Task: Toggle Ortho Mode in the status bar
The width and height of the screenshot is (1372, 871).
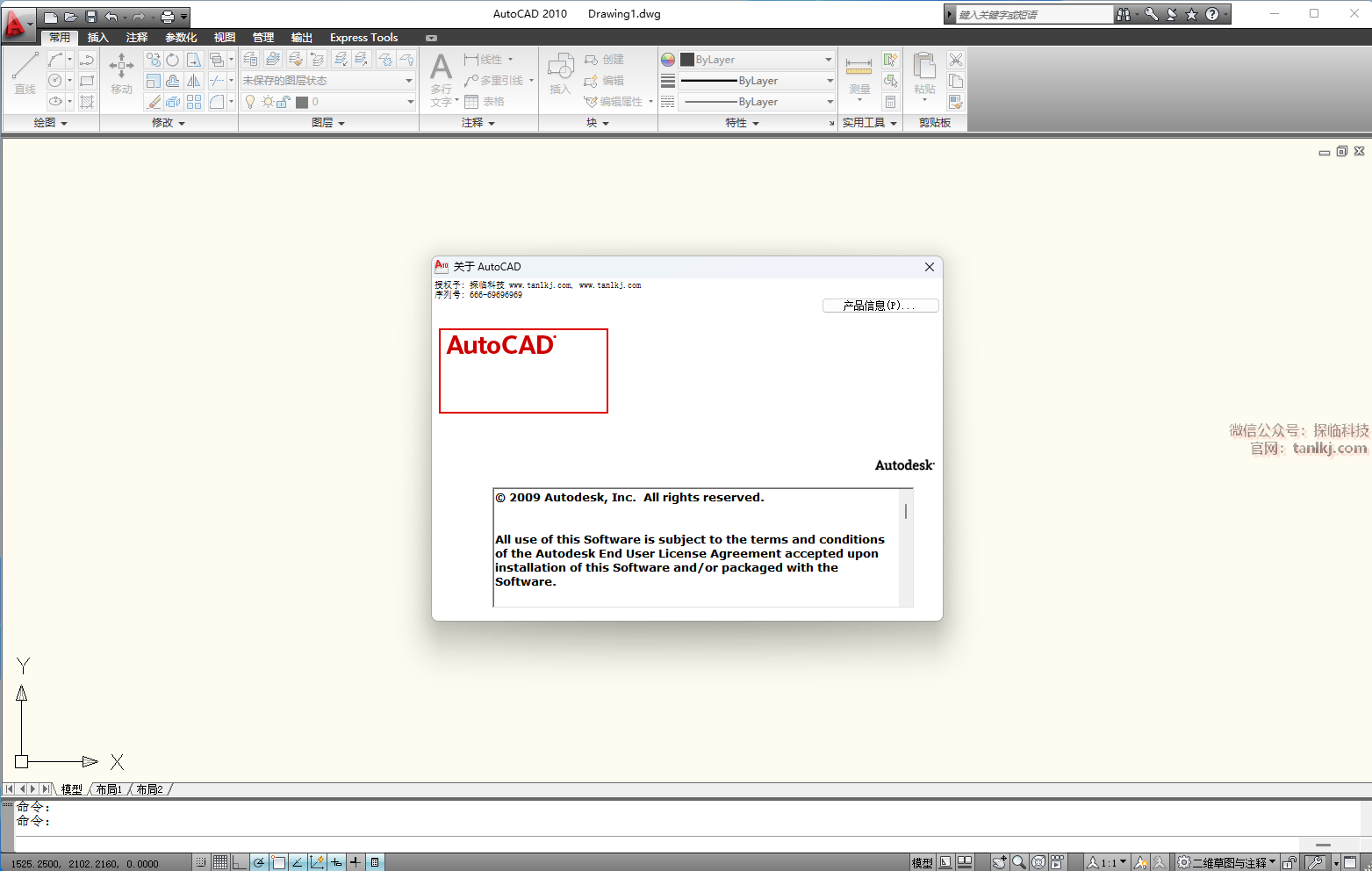Action: pyautogui.click(x=240, y=862)
